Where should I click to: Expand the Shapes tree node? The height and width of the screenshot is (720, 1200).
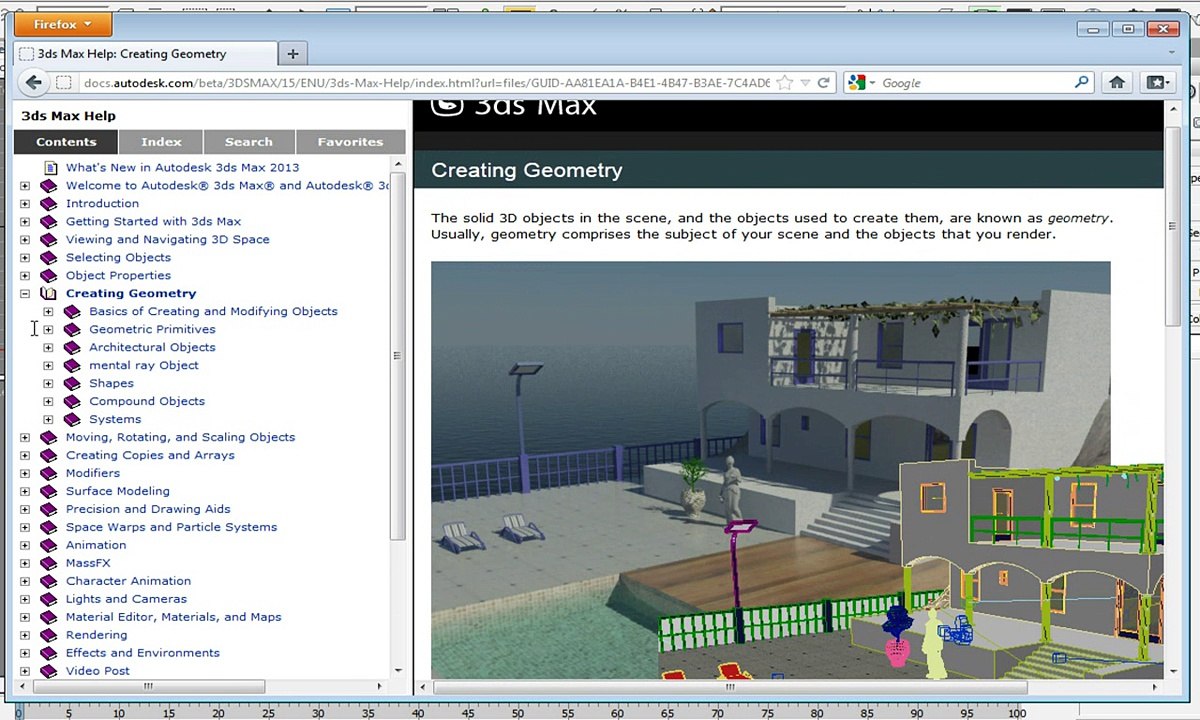48,383
